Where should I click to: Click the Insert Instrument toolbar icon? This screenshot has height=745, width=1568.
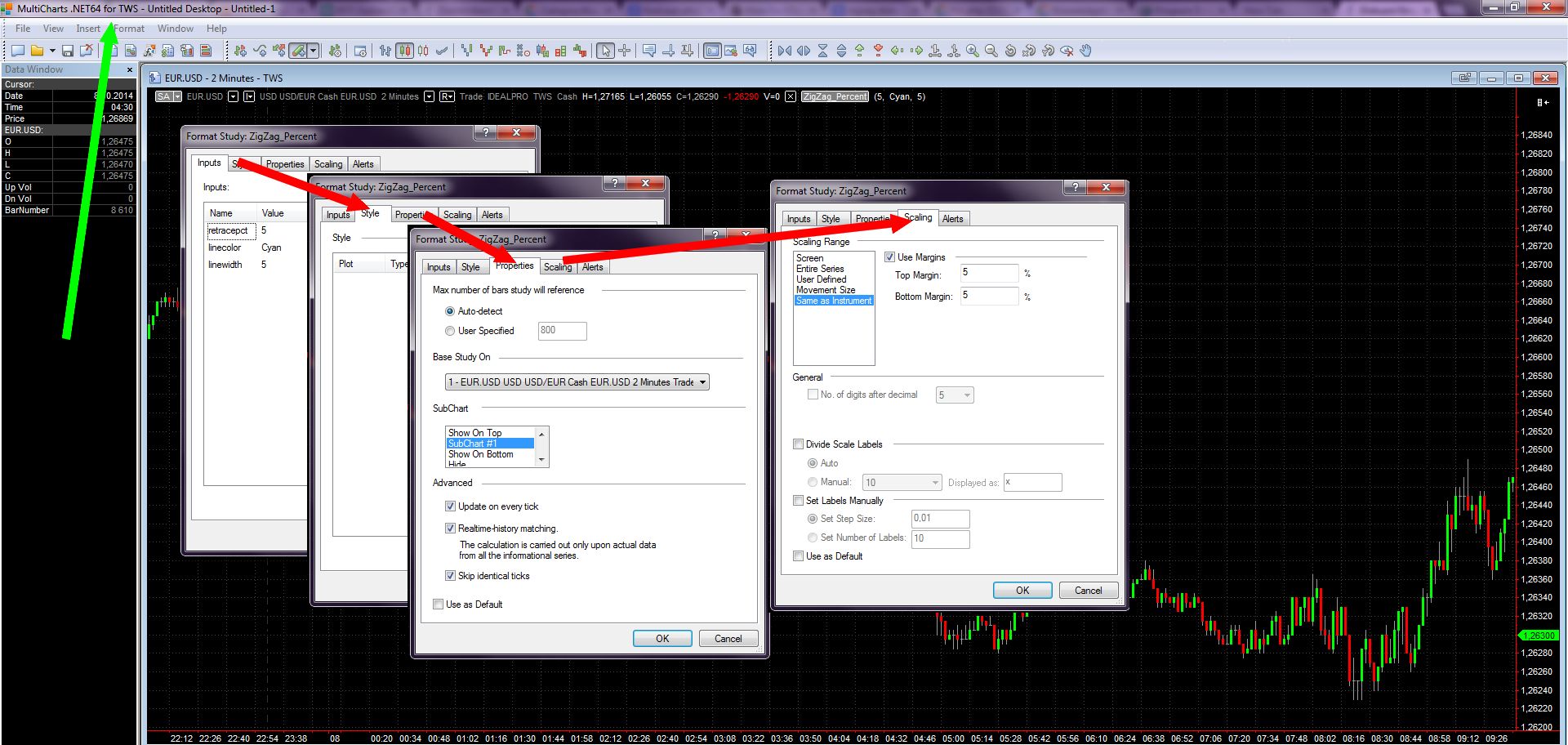click(240, 51)
